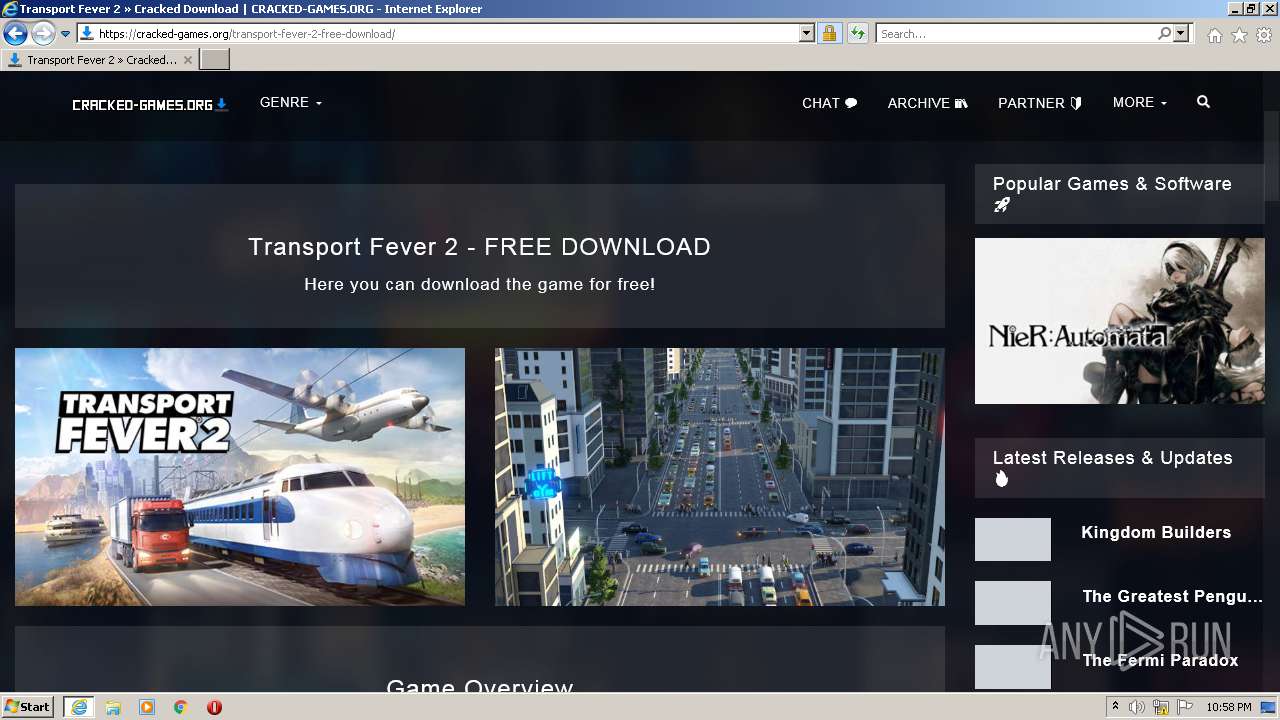Click the Popular Games & Software heading
Screen dimensions: 1280x720
1112,184
